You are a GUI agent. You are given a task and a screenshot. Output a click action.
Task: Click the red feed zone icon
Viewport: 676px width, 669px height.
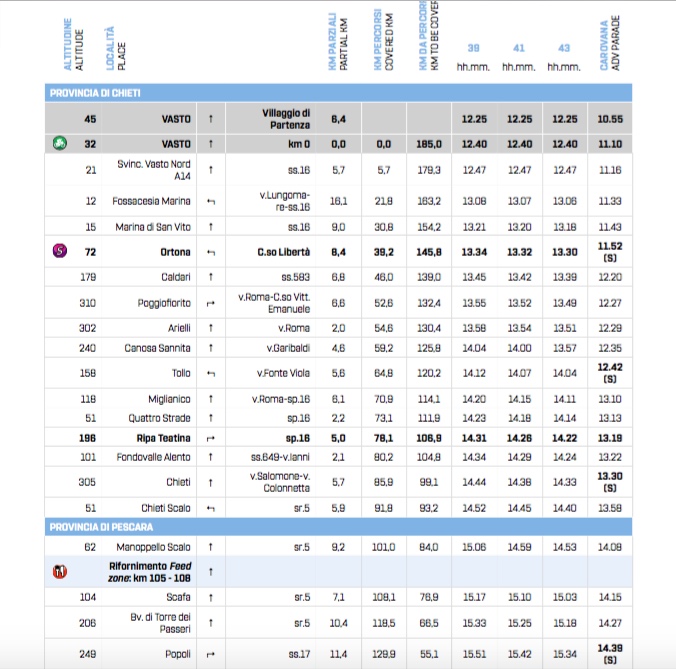[60, 572]
